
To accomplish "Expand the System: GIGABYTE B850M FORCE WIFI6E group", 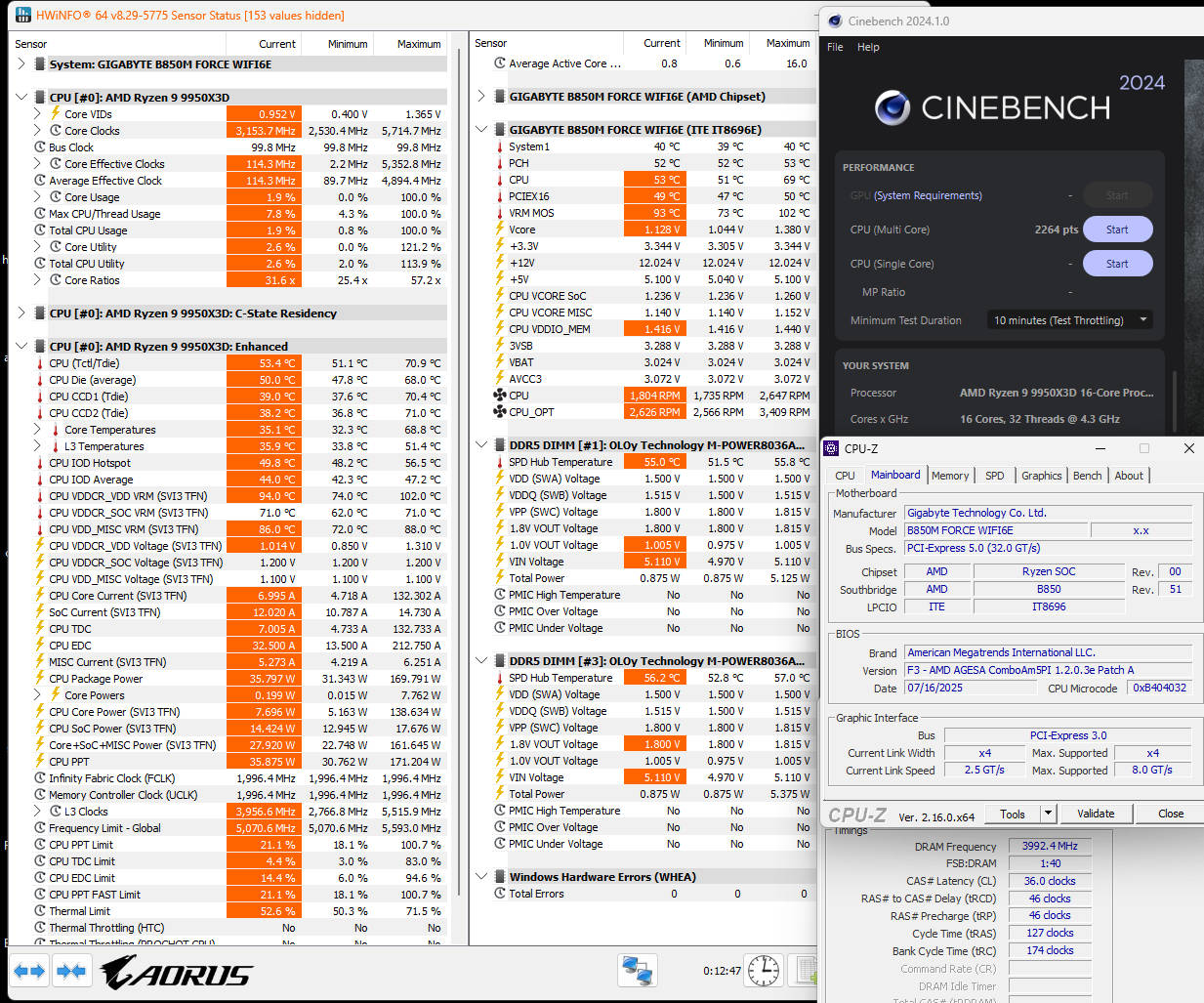I will point(21,64).
